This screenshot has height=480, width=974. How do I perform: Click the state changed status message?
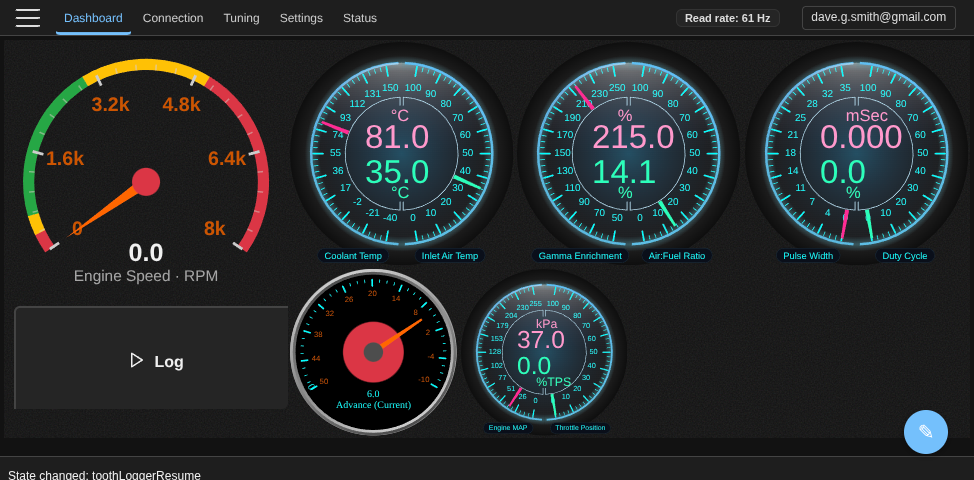pos(105,475)
